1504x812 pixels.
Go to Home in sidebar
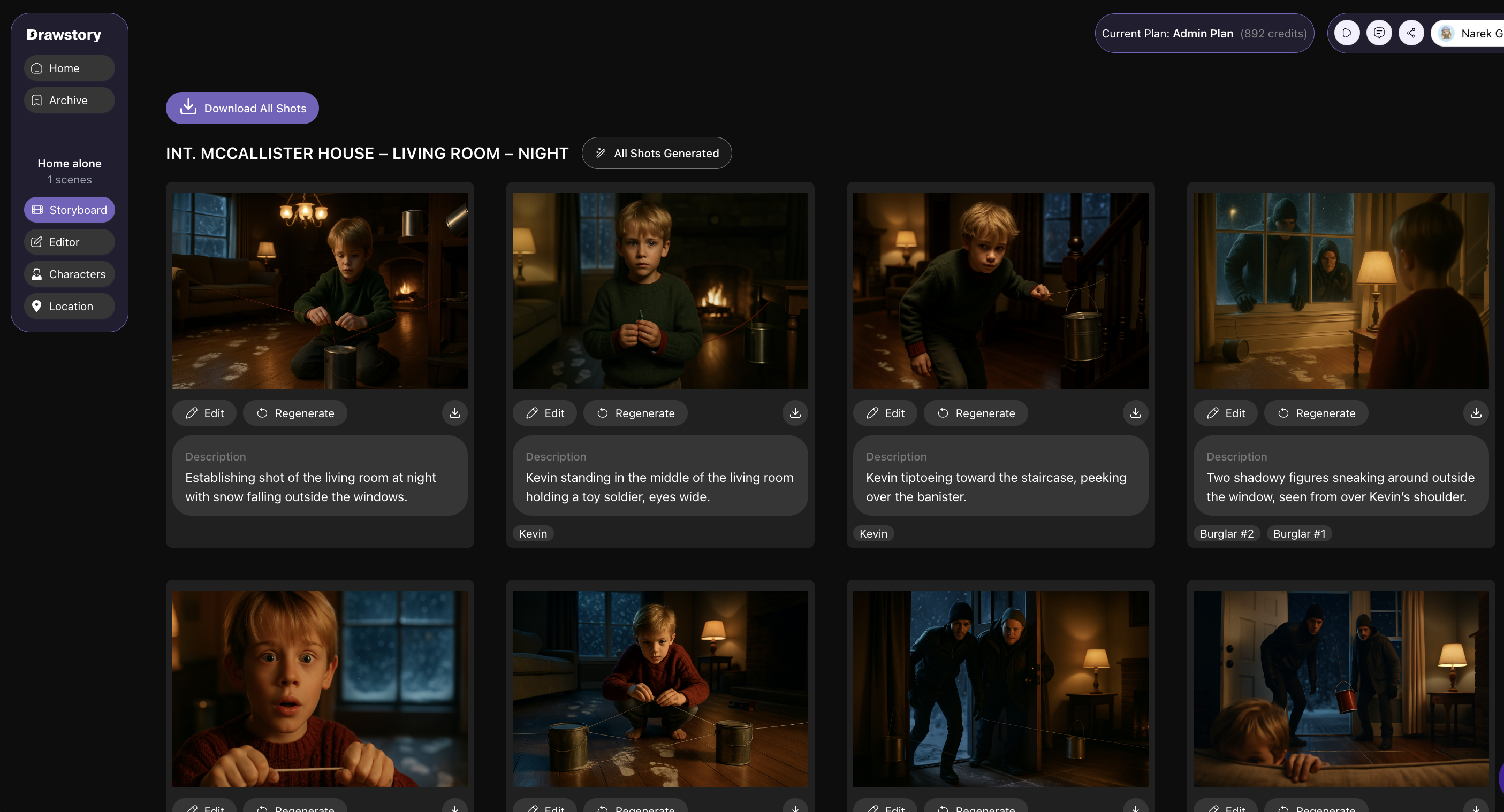point(70,68)
